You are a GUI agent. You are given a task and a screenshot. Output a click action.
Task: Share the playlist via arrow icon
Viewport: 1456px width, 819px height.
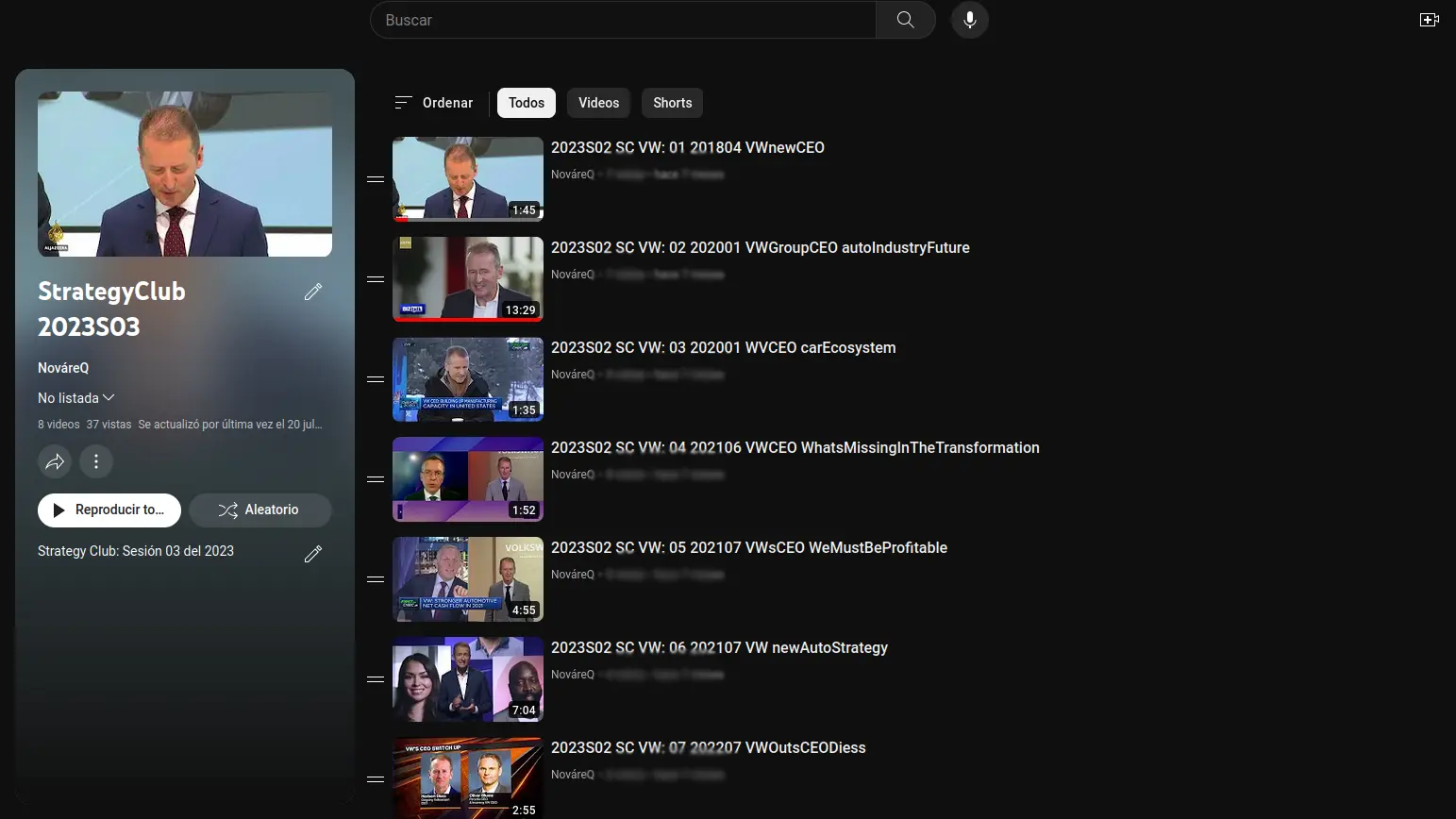click(55, 461)
